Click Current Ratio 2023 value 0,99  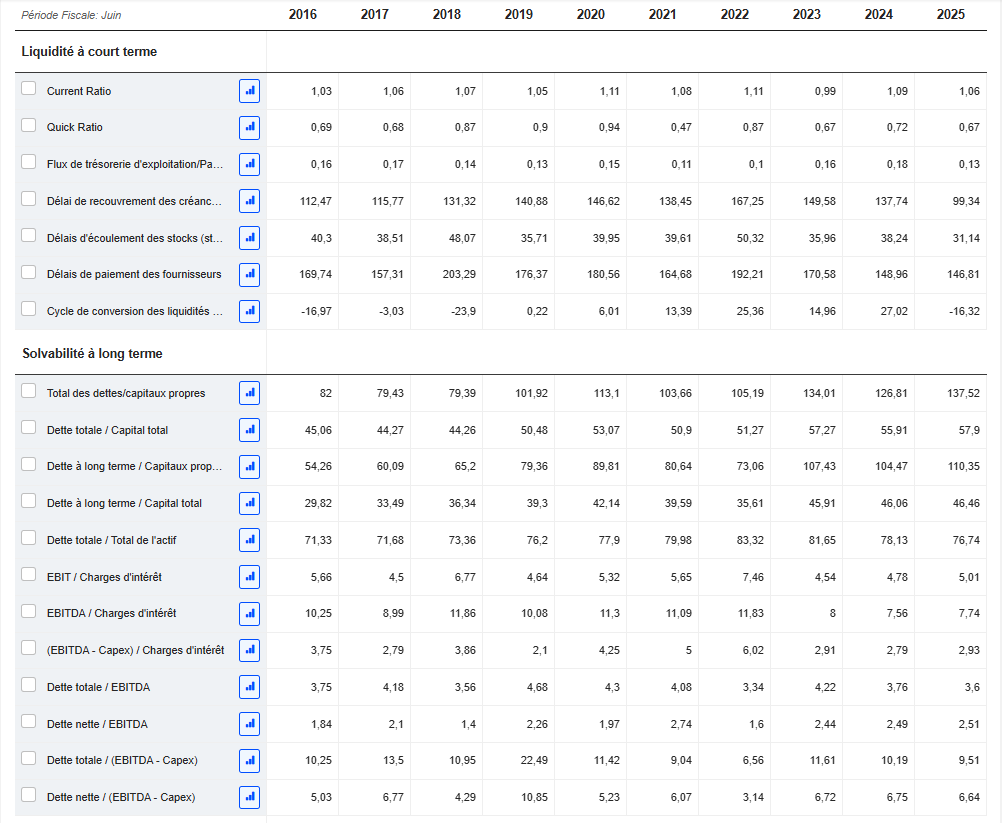click(825, 91)
